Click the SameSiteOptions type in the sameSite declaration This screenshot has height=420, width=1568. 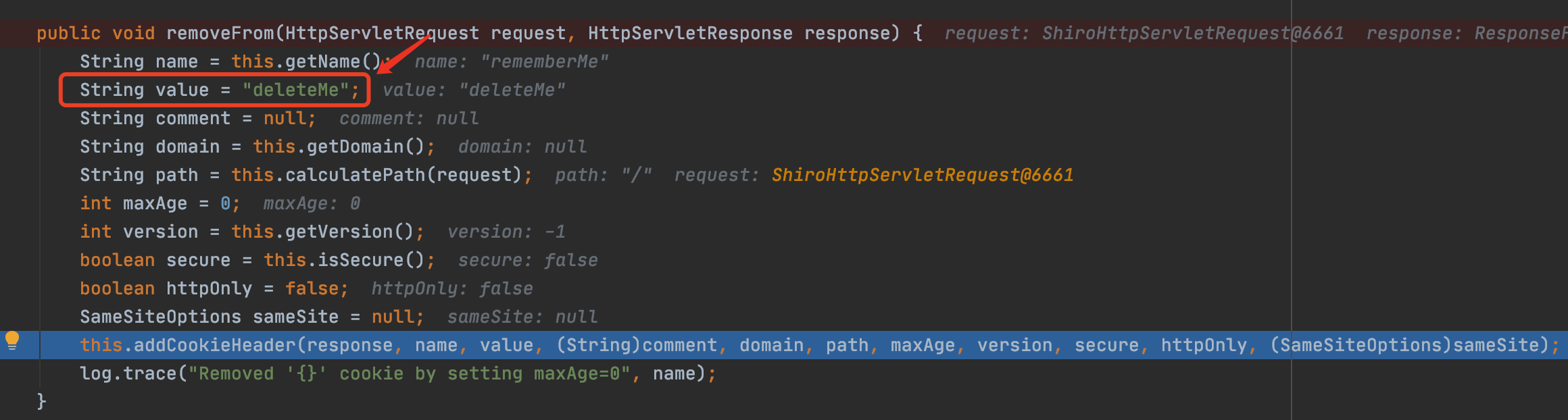[x=160, y=317]
